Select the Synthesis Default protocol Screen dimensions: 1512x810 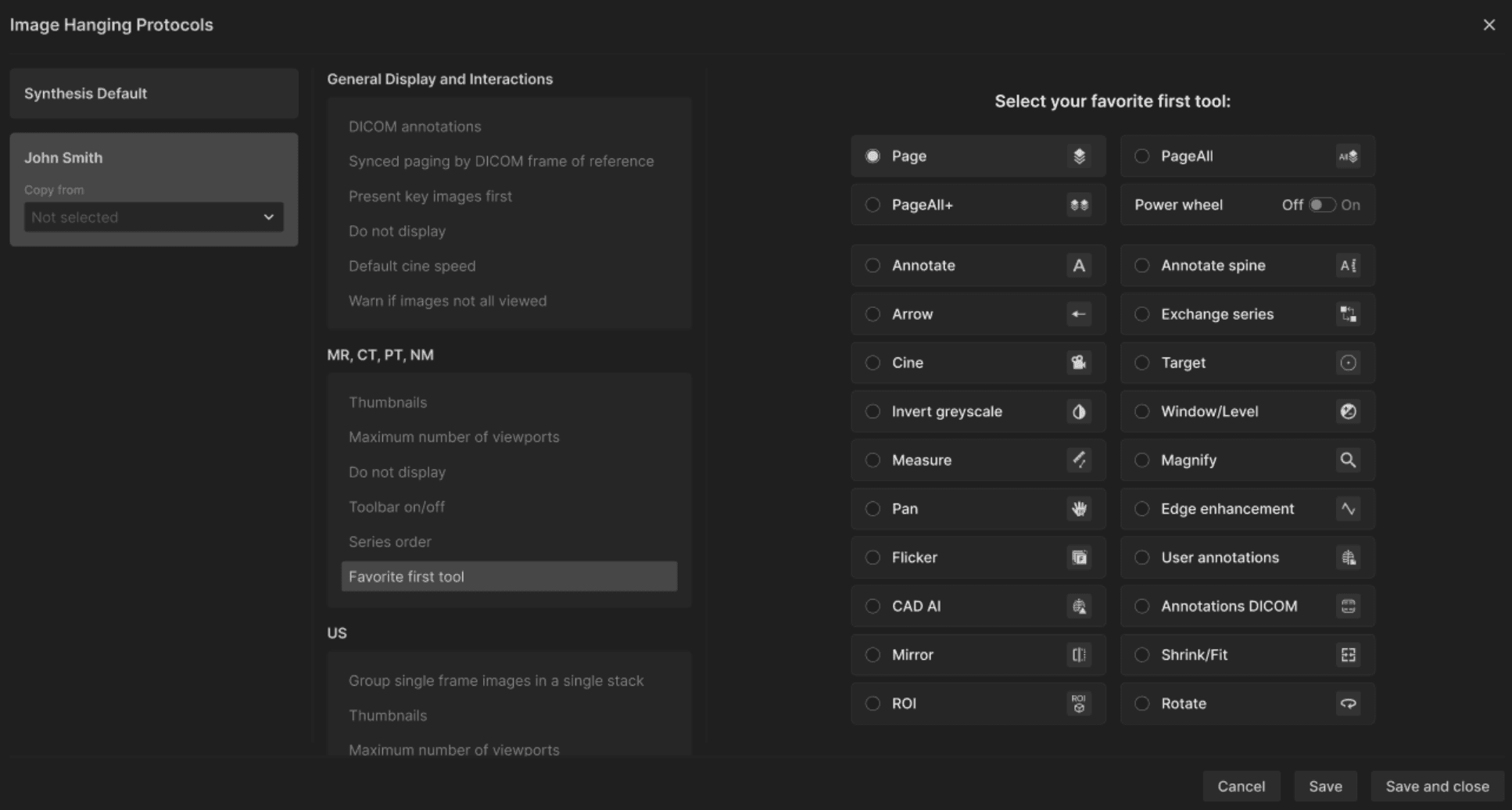[154, 94]
